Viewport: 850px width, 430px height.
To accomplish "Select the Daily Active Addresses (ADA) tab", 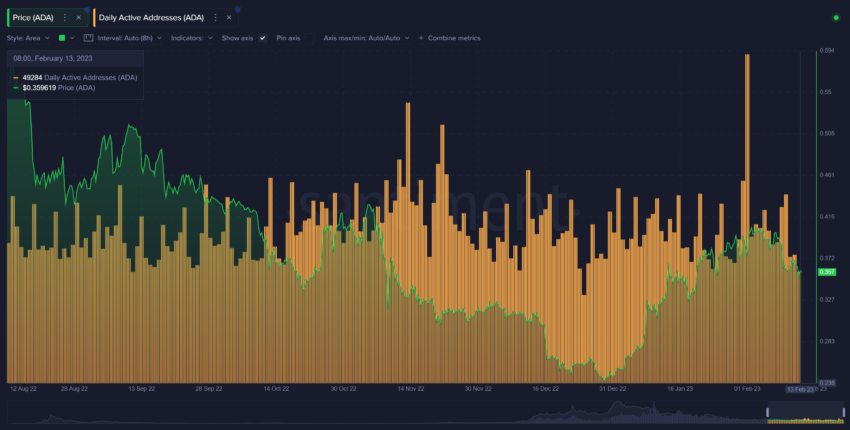I will (152, 18).
